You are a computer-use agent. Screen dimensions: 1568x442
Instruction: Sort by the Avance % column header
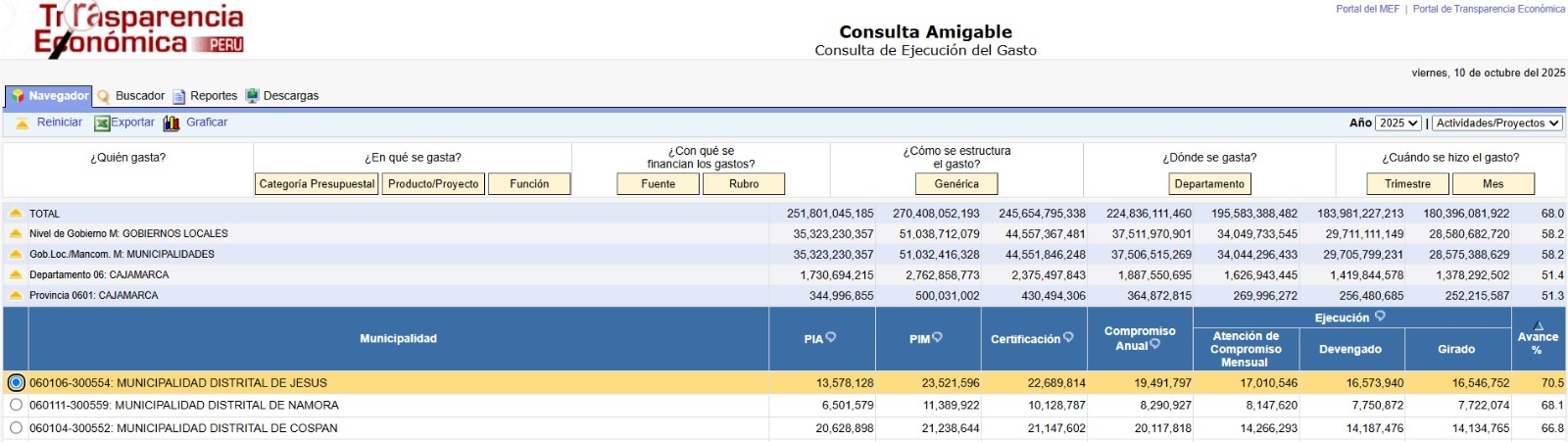(1537, 337)
